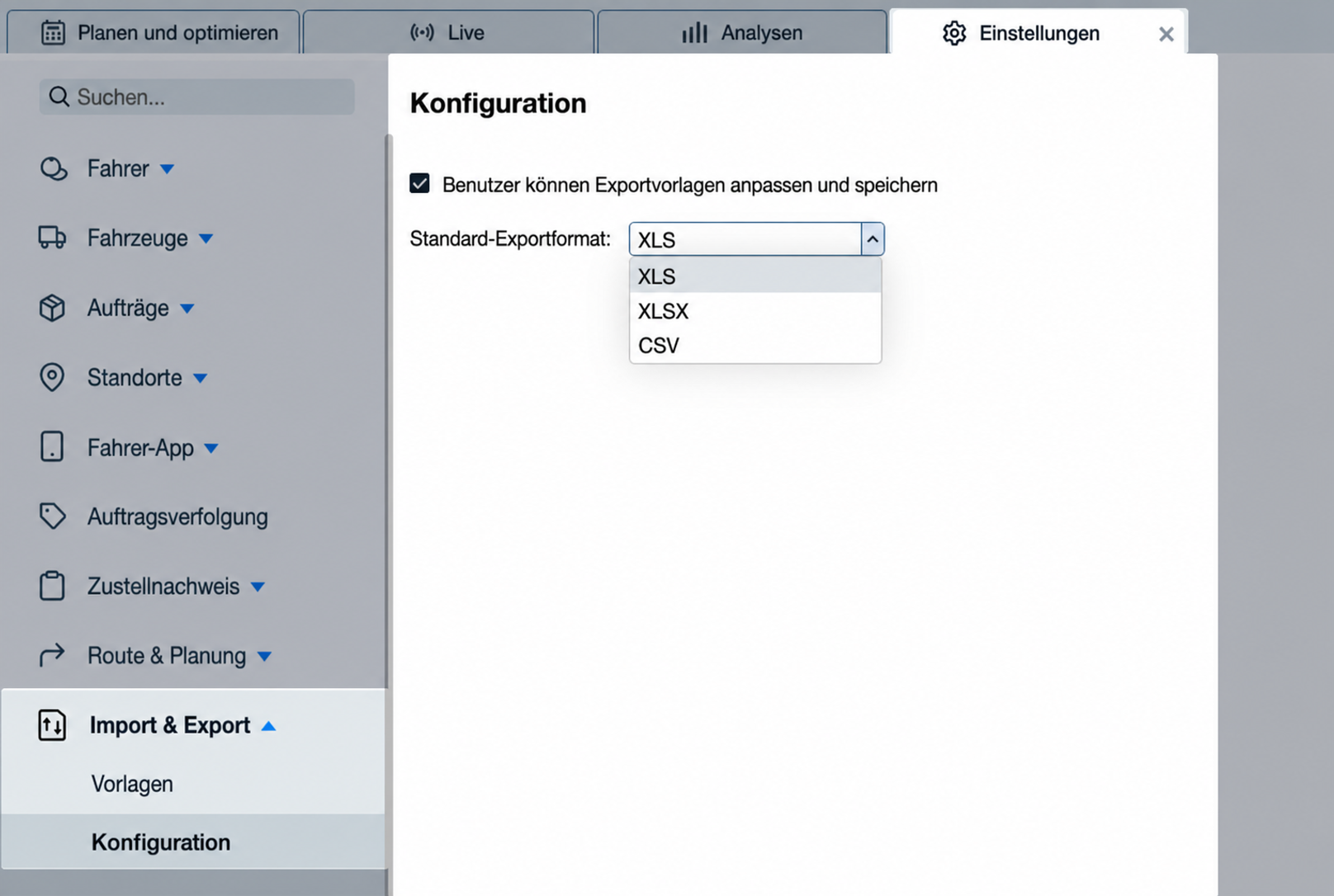
Task: Click the Import & Export label
Action: point(170,725)
